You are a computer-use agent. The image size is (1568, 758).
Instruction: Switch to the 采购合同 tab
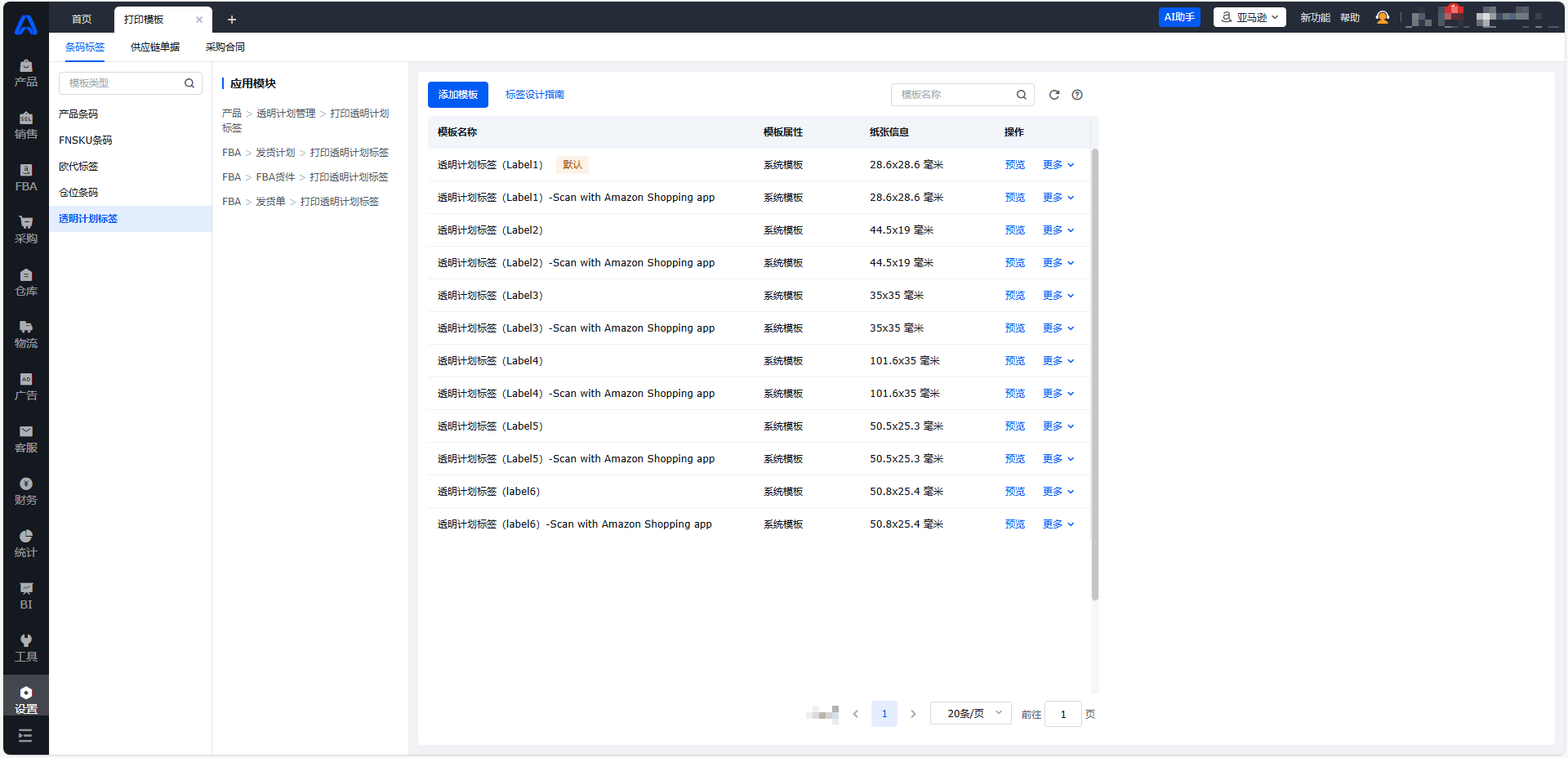[225, 47]
